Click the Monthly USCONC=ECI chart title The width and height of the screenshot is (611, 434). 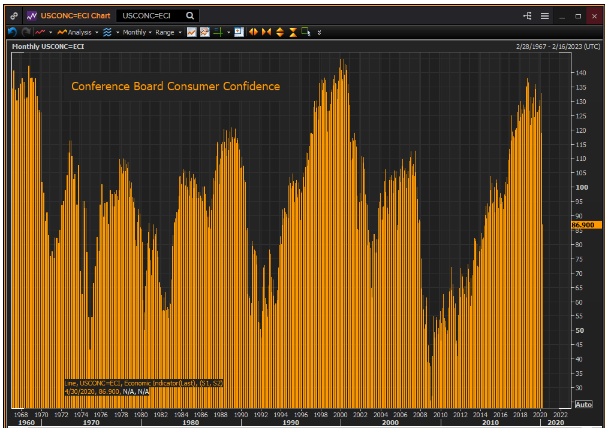[48, 46]
